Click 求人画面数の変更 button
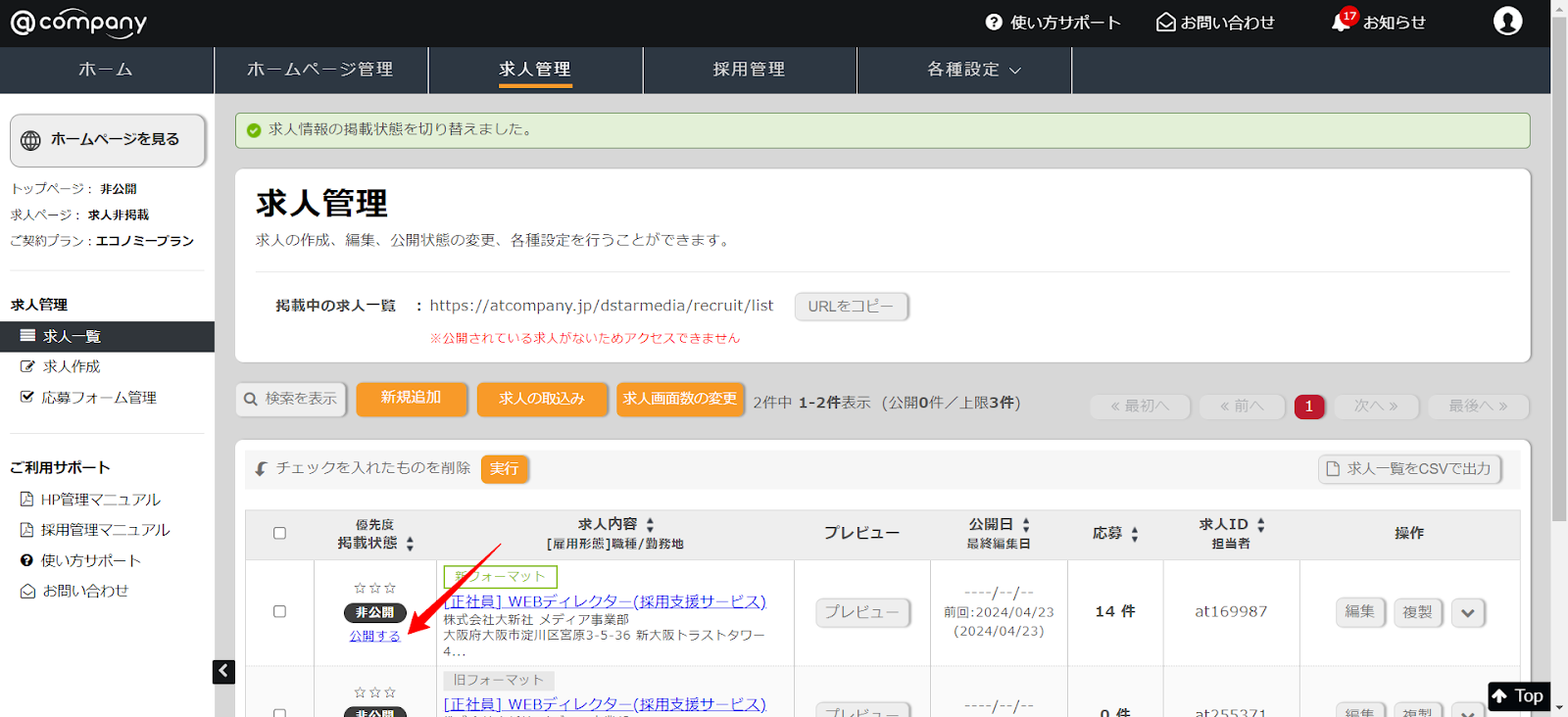The height and width of the screenshot is (717, 1568). (x=680, y=399)
